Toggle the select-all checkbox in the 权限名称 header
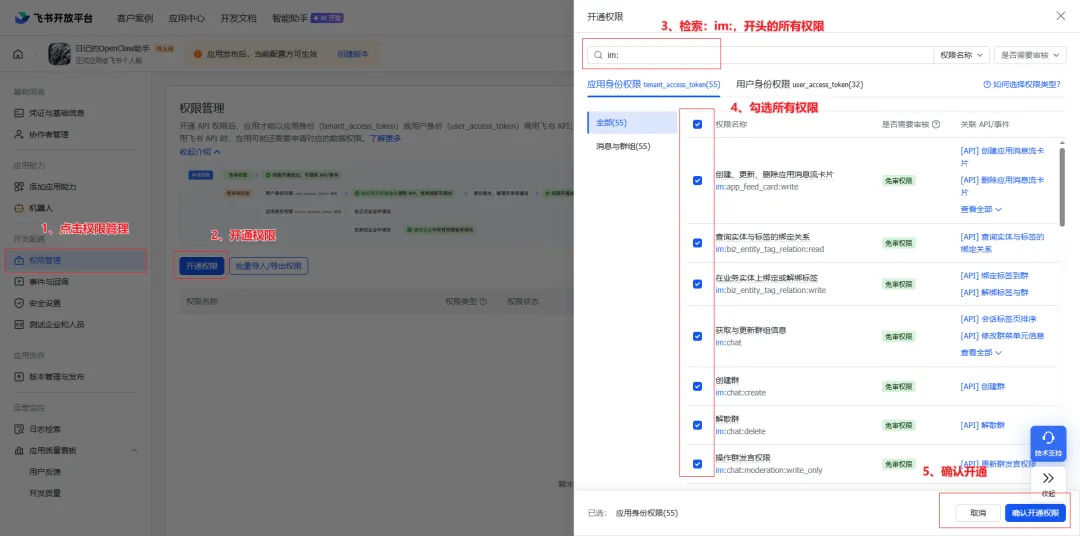1080x536 pixels. [697, 125]
